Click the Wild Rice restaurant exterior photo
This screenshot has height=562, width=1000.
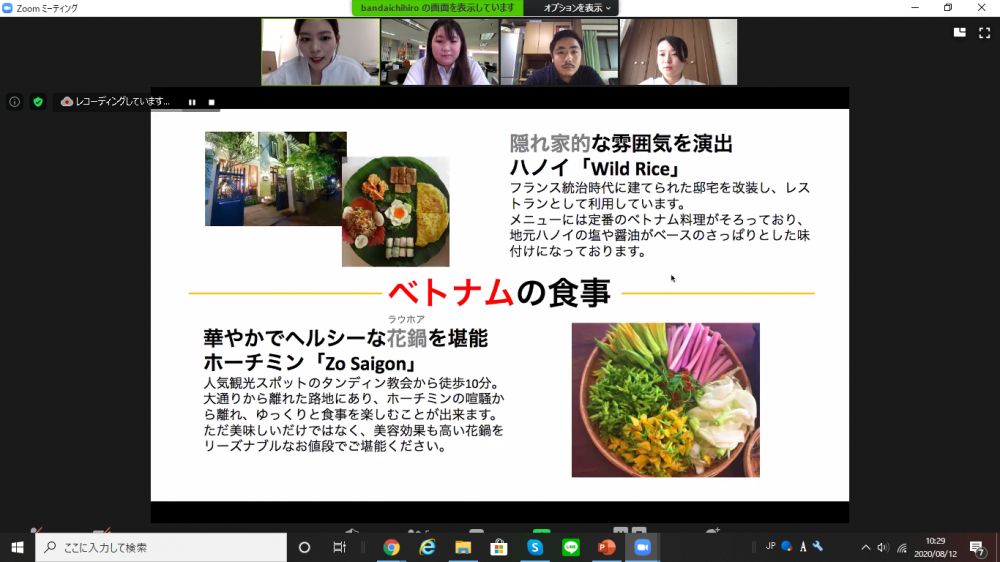(x=276, y=179)
